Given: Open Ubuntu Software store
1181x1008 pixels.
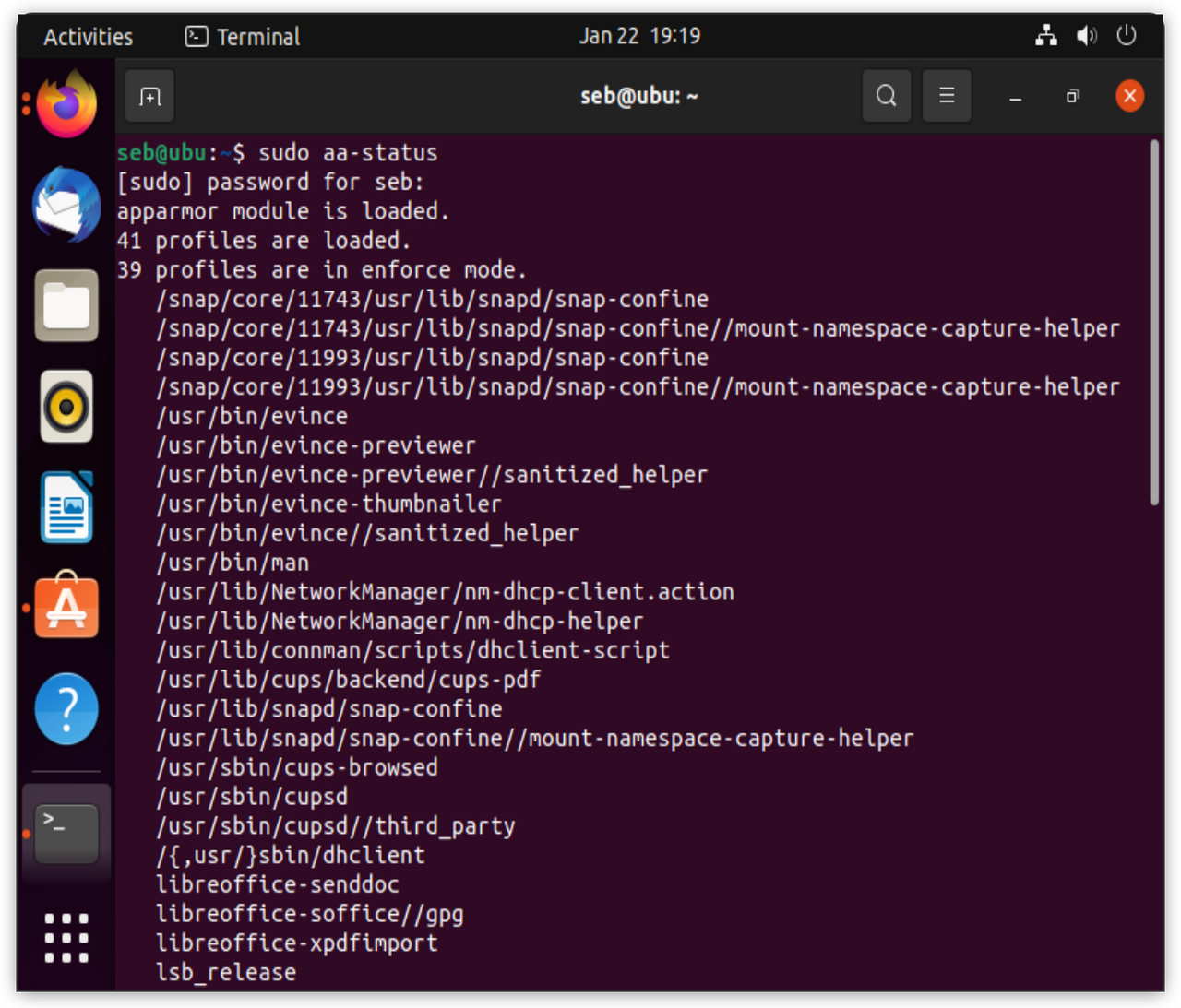Looking at the screenshot, I should [66, 607].
